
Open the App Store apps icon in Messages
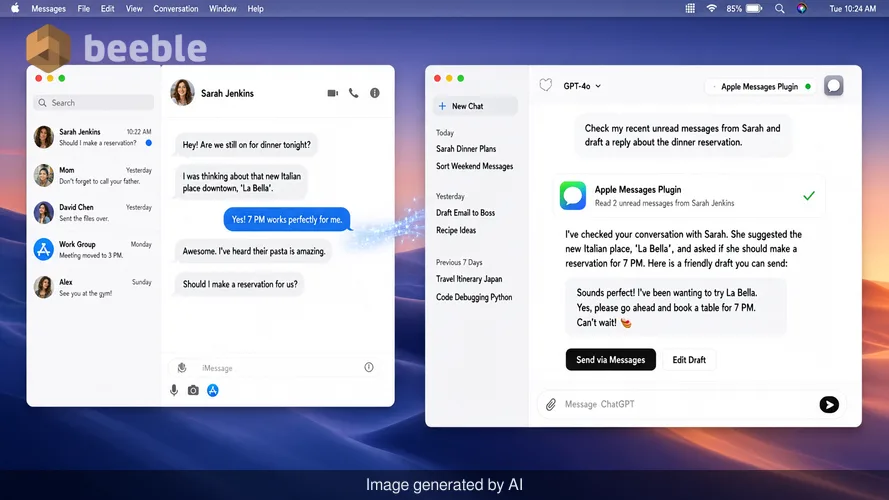213,390
